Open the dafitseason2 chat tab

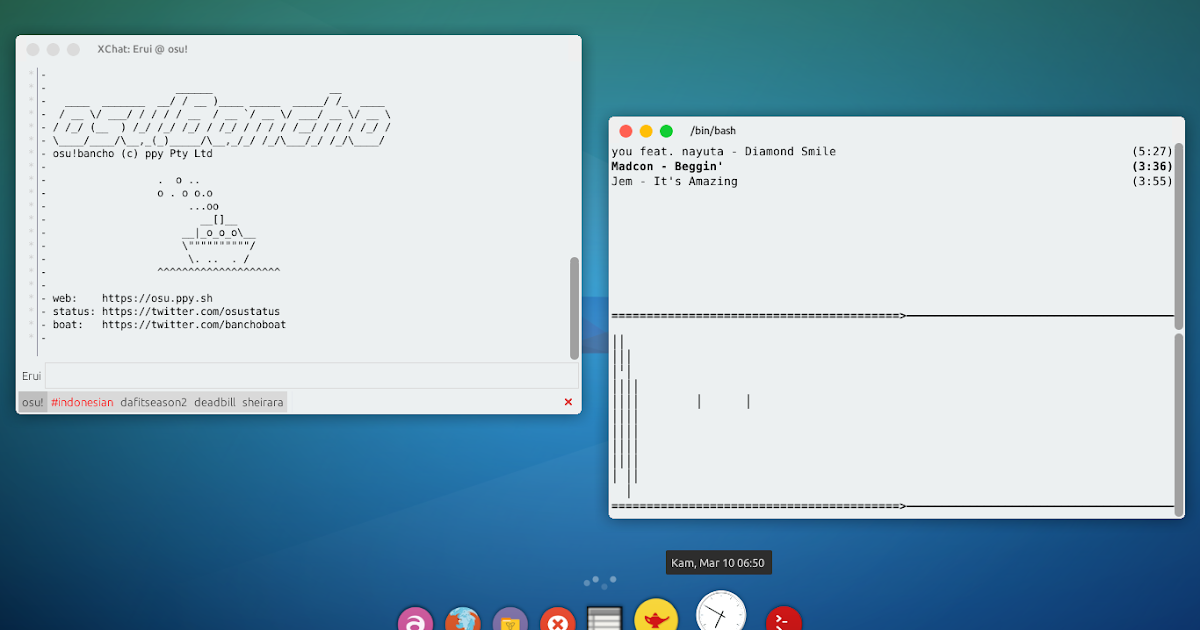click(154, 402)
